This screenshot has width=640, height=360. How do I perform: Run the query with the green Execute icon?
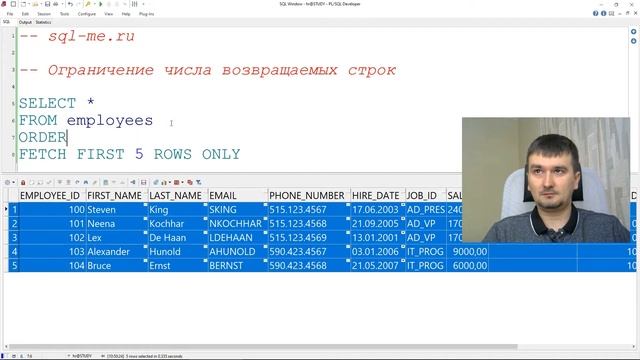tap(100, 4)
